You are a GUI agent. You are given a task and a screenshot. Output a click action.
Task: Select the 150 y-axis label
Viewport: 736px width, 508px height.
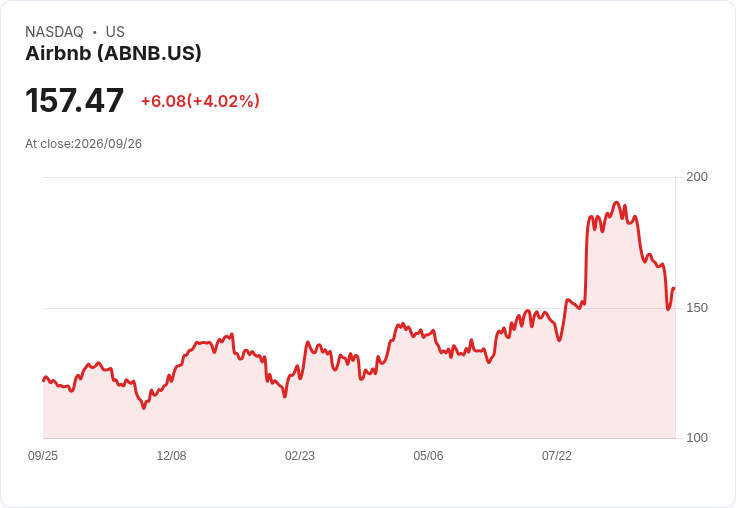(x=697, y=308)
